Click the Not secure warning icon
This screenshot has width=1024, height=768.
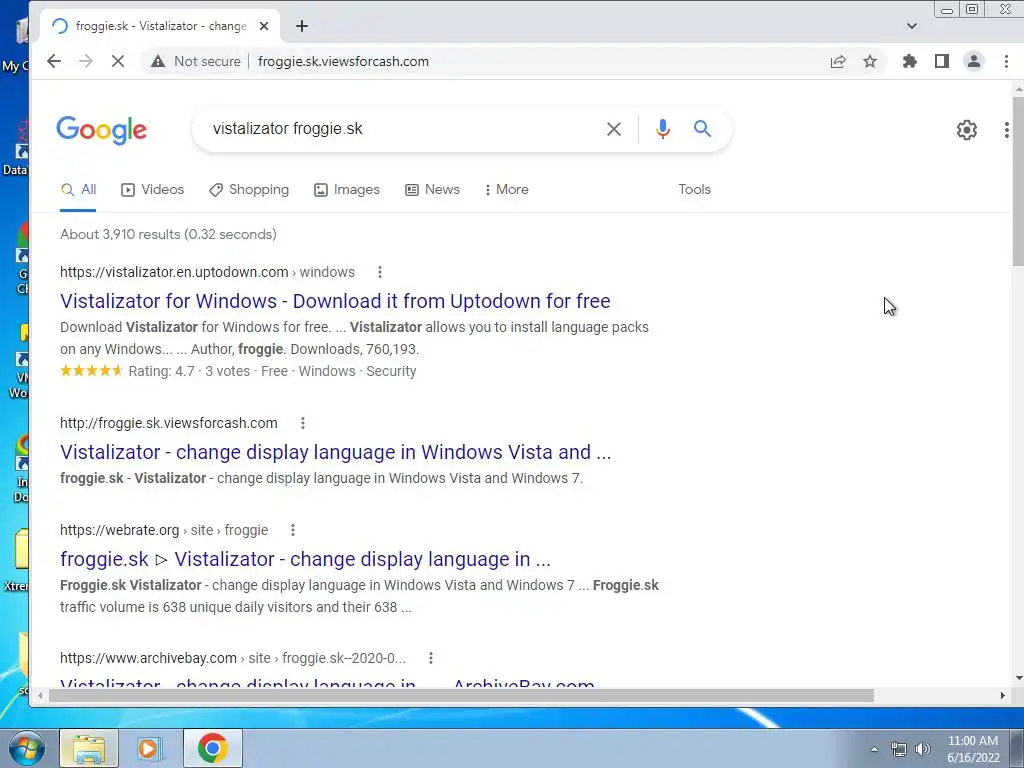point(157,61)
